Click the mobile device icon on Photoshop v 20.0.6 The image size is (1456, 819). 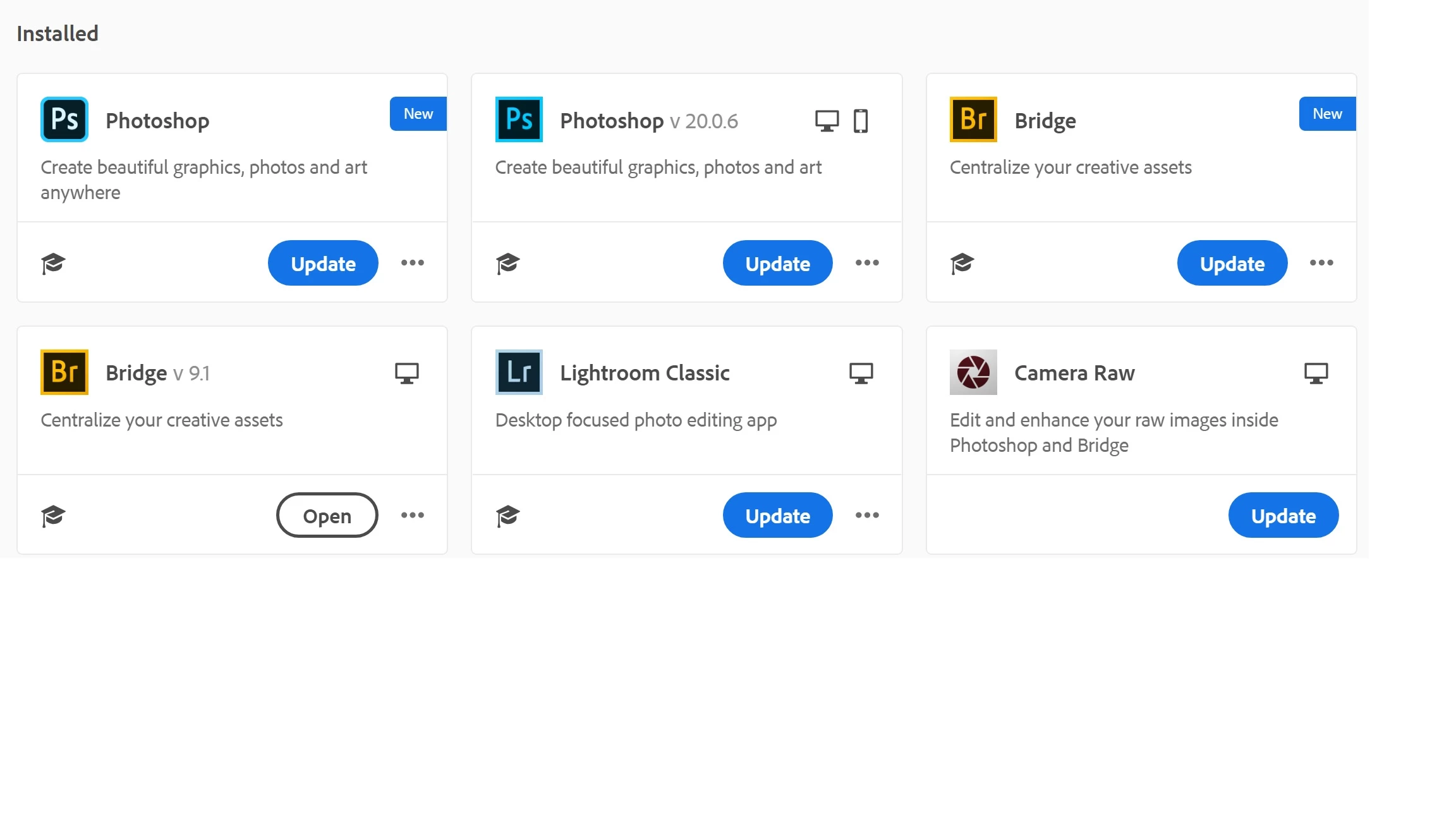(861, 121)
